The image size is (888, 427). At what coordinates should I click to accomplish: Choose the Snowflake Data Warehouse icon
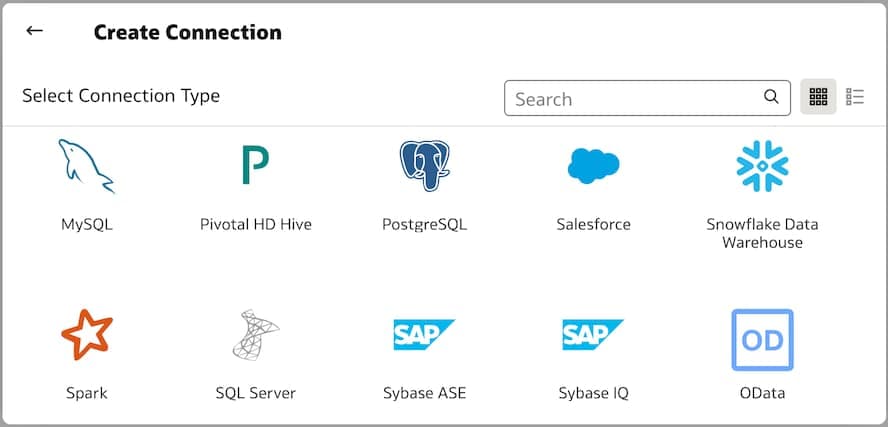point(762,166)
